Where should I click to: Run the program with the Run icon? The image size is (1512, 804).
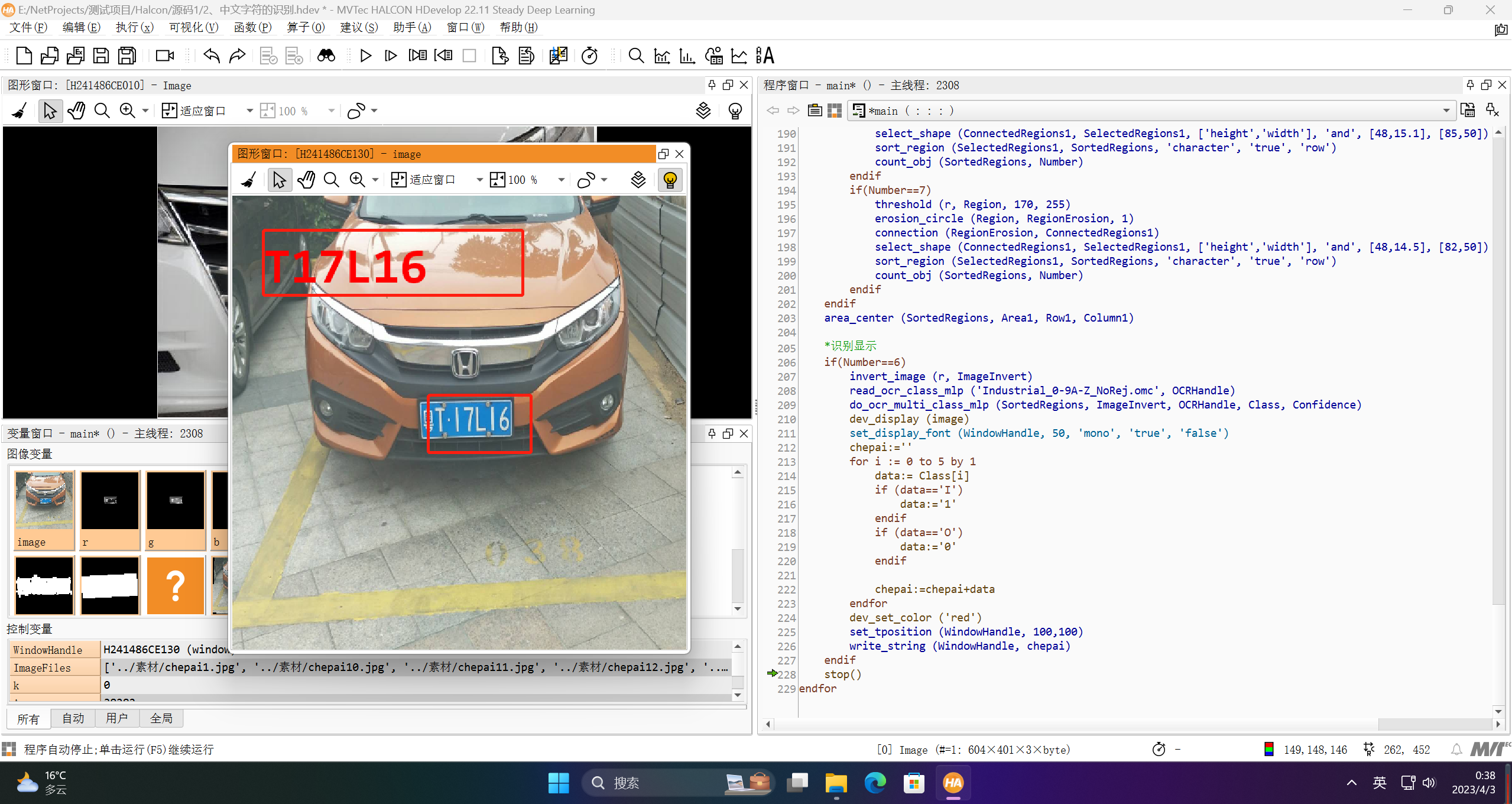tap(365, 56)
